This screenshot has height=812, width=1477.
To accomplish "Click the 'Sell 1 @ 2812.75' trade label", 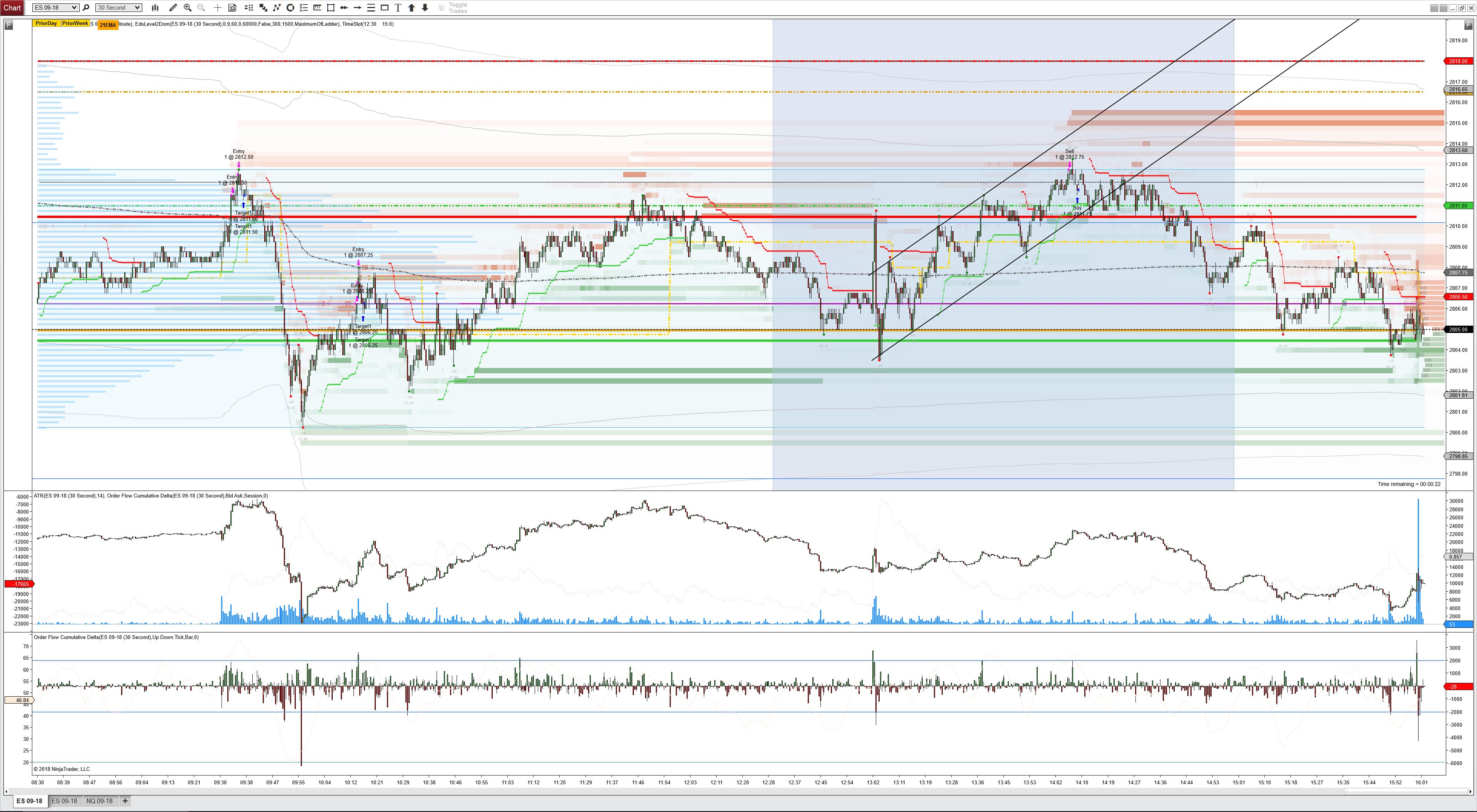I will 1069,154.
